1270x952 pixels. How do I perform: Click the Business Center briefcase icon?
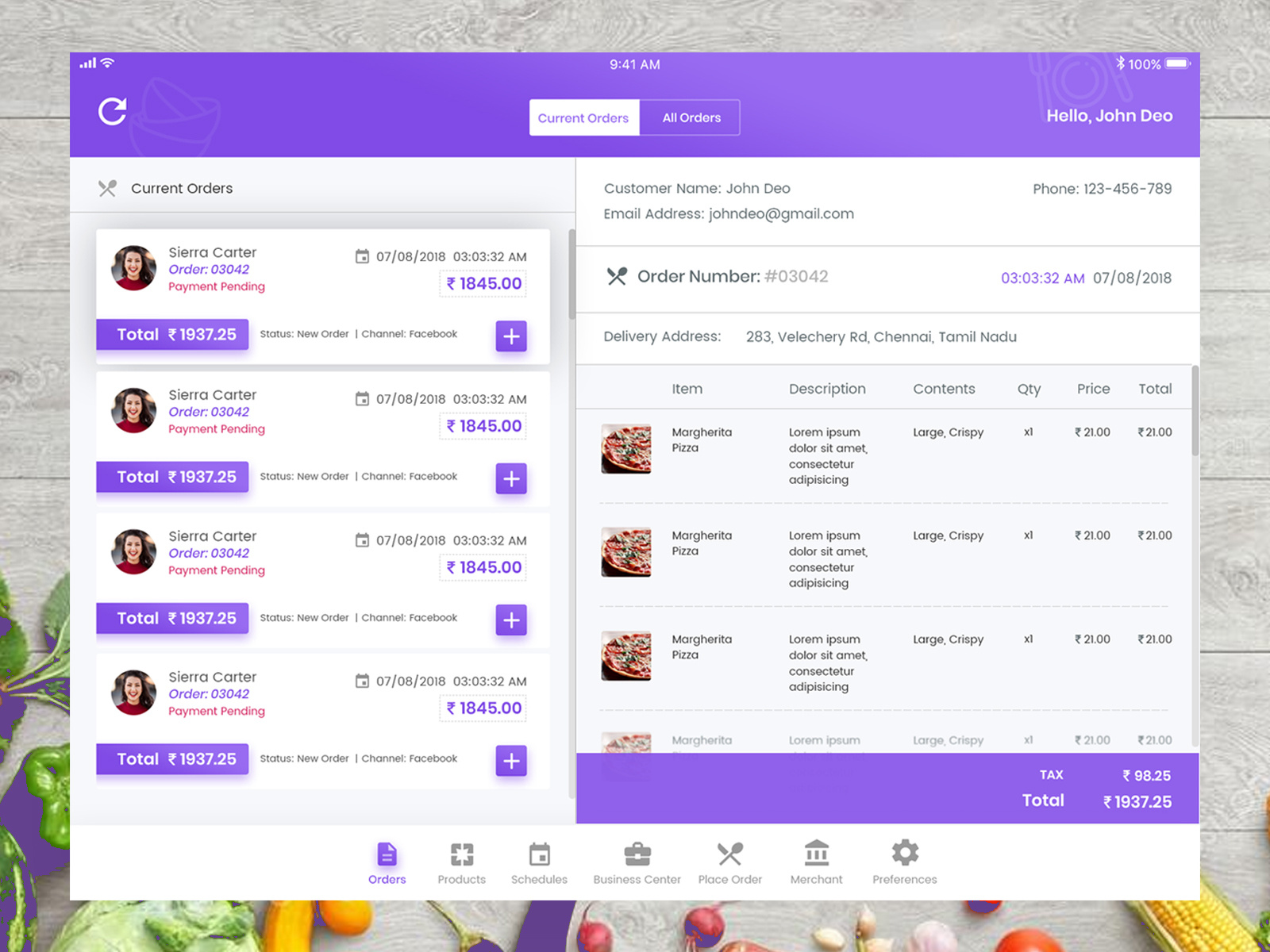coord(637,855)
